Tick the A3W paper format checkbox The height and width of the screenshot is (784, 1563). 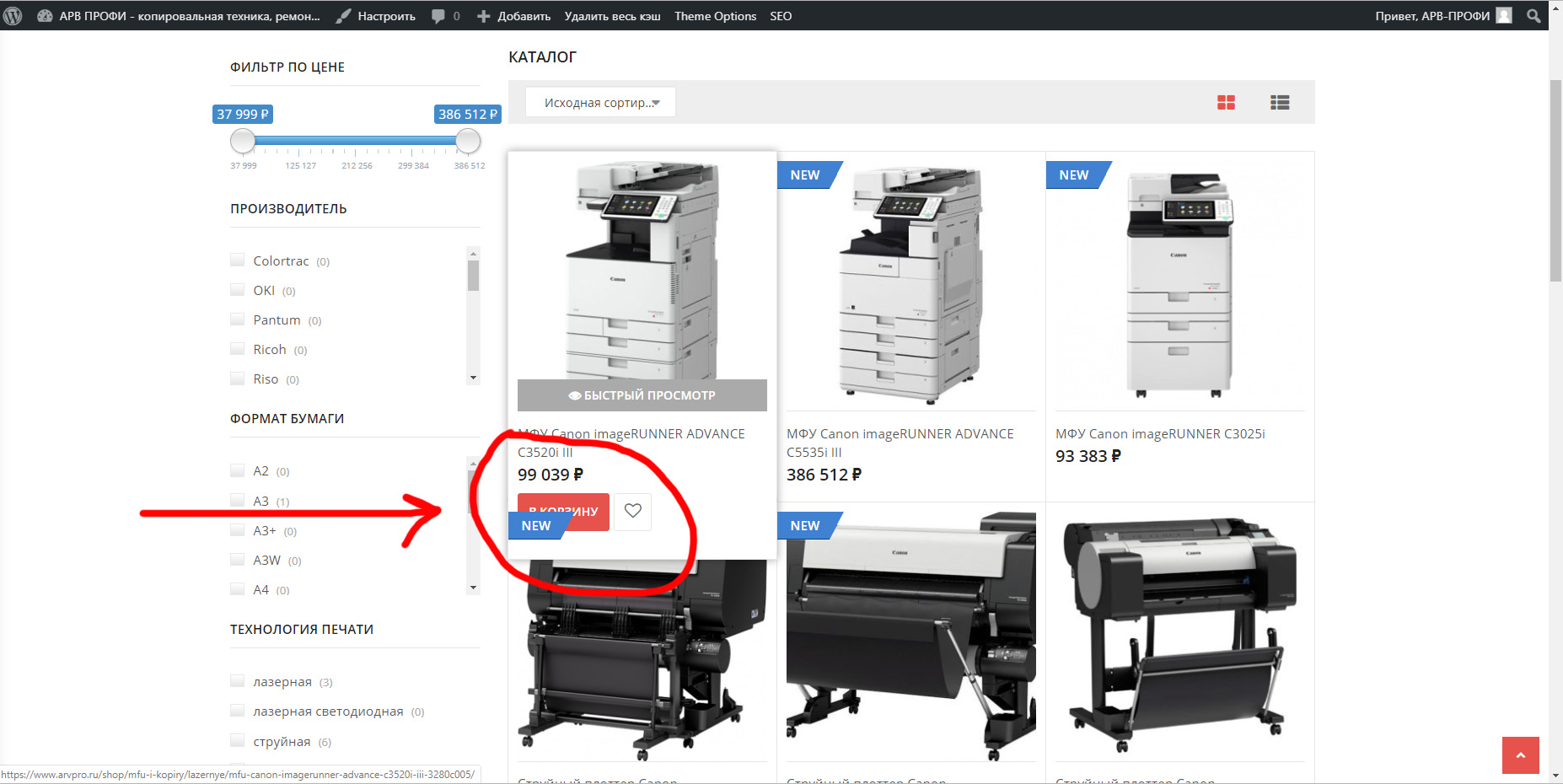[x=238, y=559]
